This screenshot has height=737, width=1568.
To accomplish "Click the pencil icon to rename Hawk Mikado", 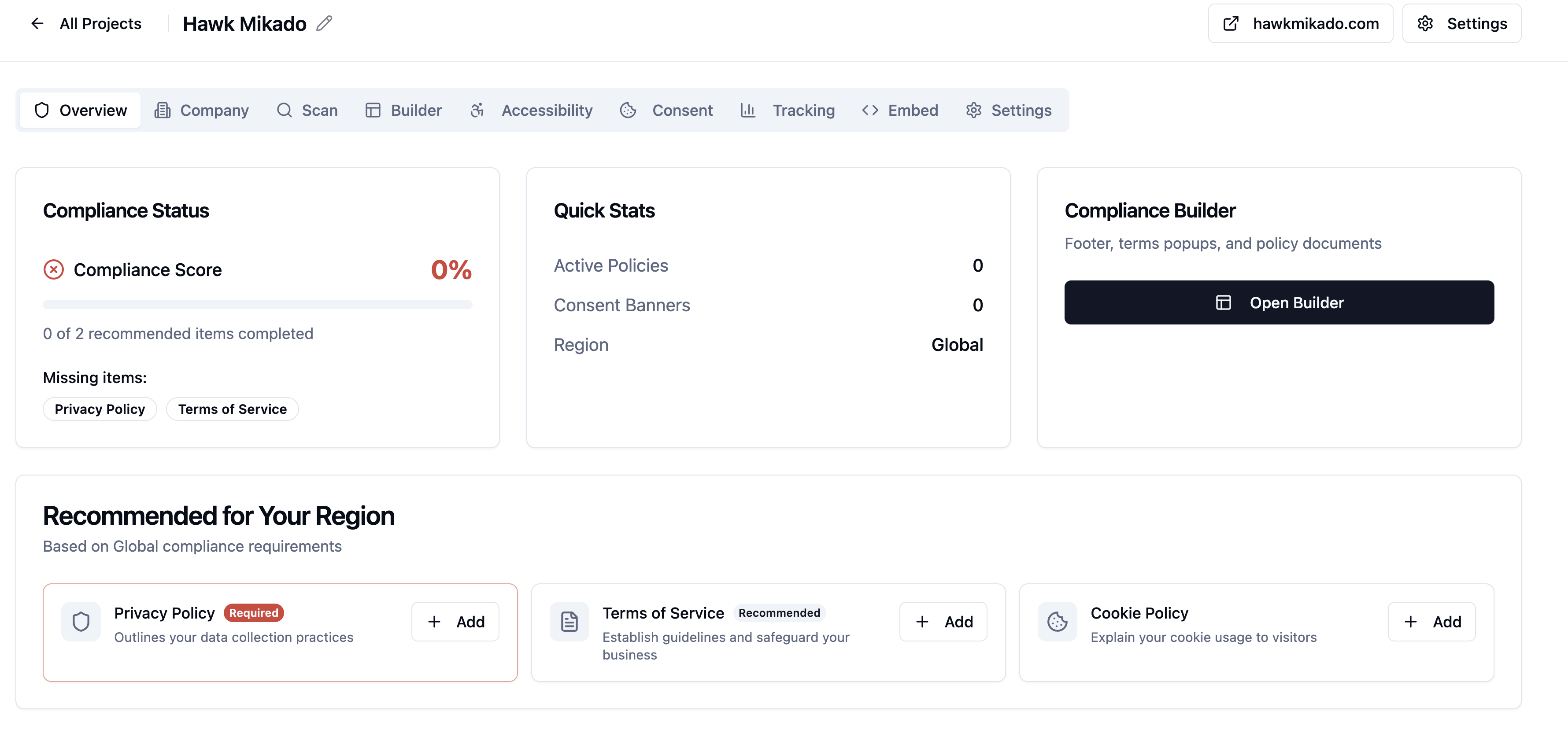I will tap(325, 23).
